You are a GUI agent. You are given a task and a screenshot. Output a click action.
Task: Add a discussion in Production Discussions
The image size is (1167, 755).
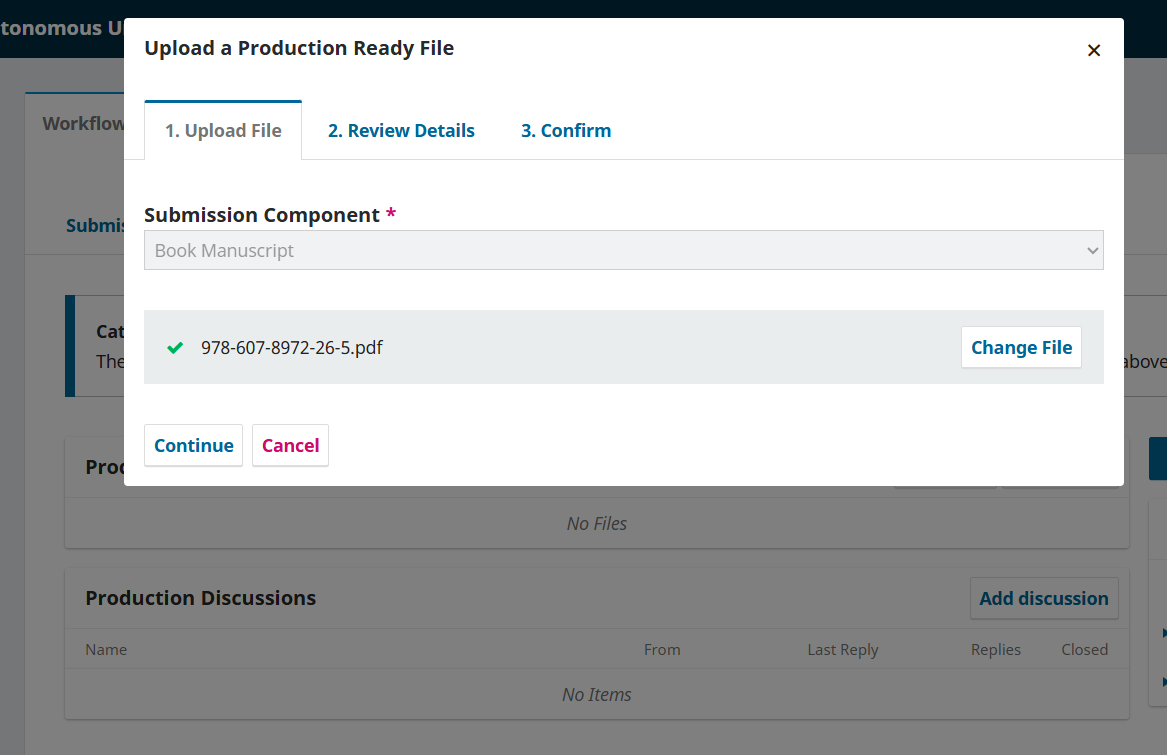pyautogui.click(x=1043, y=599)
